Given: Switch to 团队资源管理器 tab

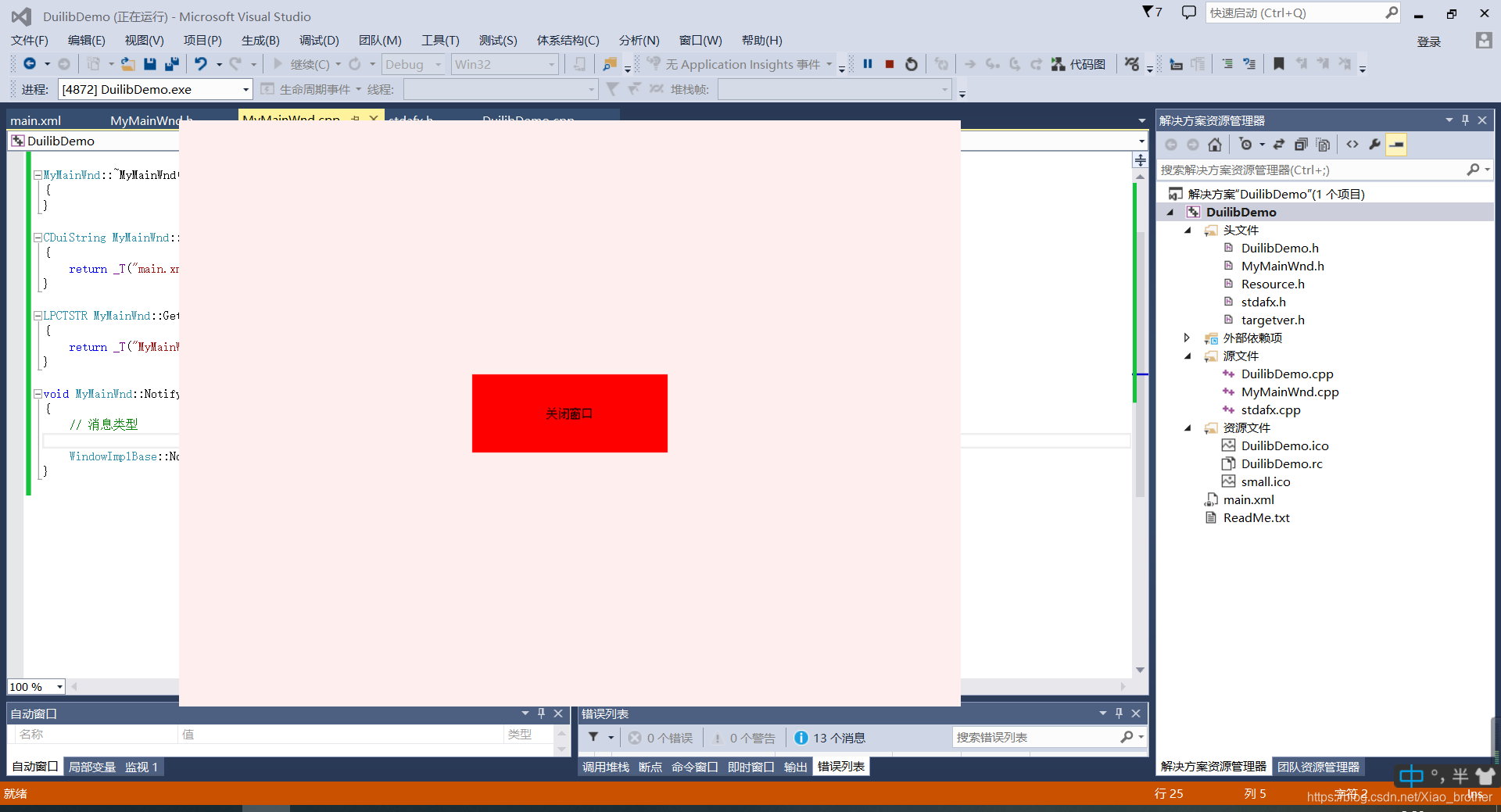Looking at the screenshot, I should click(x=1318, y=767).
